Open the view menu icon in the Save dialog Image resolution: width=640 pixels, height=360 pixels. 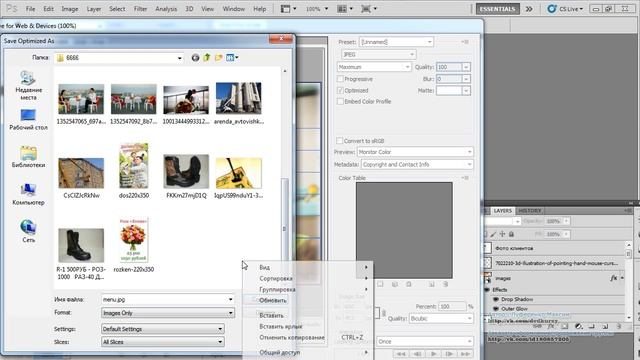(x=231, y=58)
